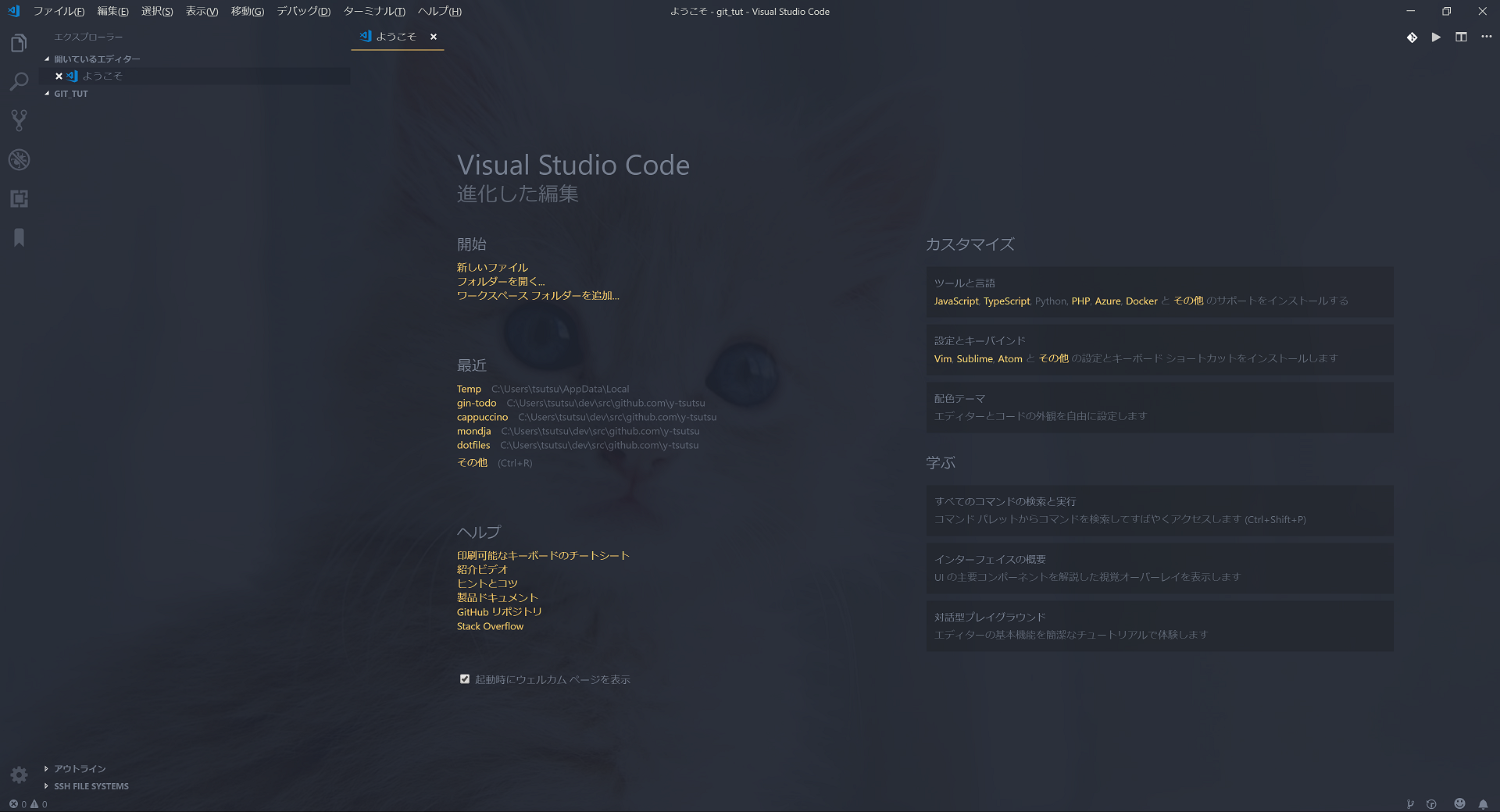
Task: Open すべてのコマンドの検索と実行 card
Action: [x=1159, y=510]
